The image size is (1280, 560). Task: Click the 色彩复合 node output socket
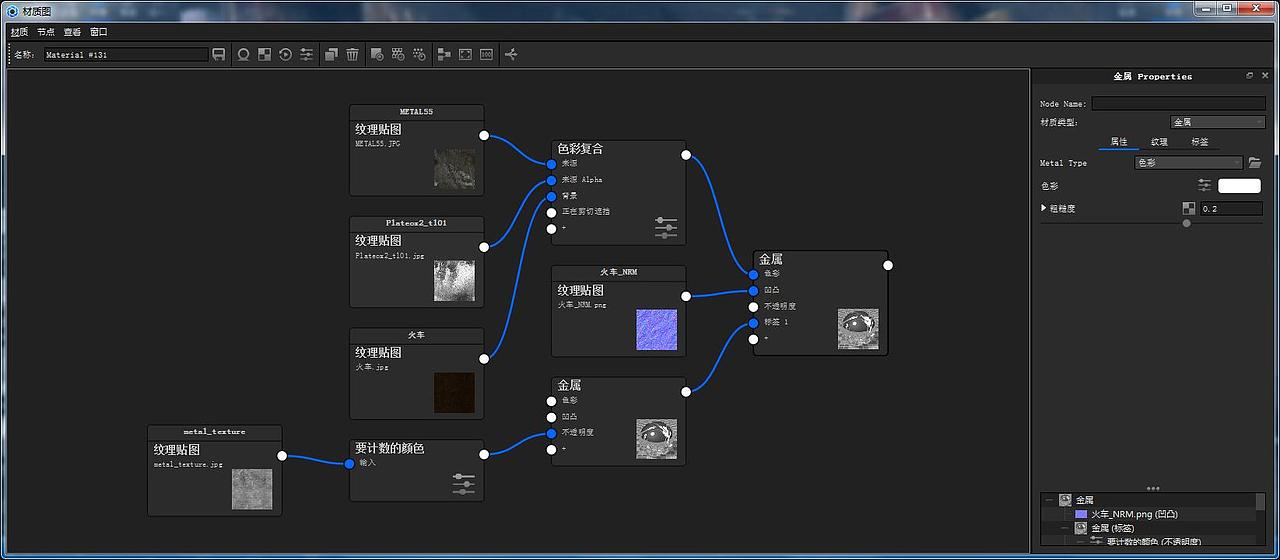[685, 155]
